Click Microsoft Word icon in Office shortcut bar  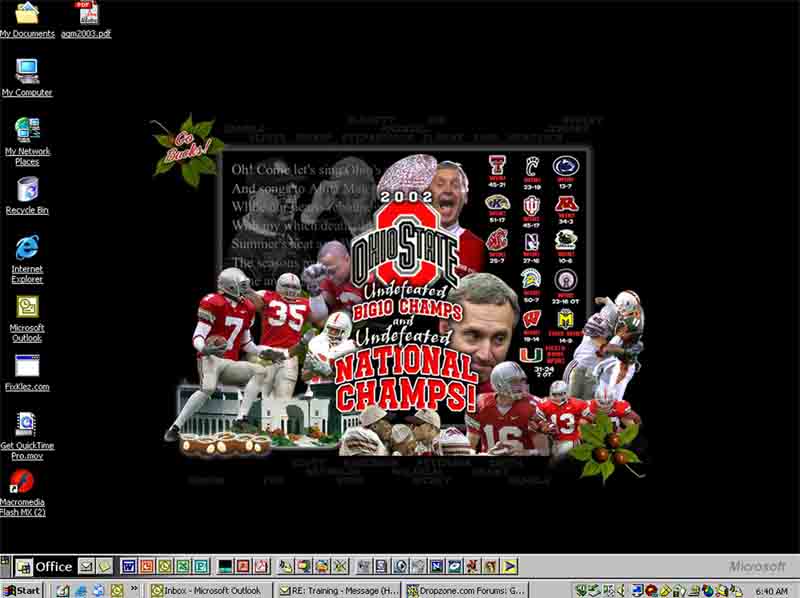(x=128, y=566)
